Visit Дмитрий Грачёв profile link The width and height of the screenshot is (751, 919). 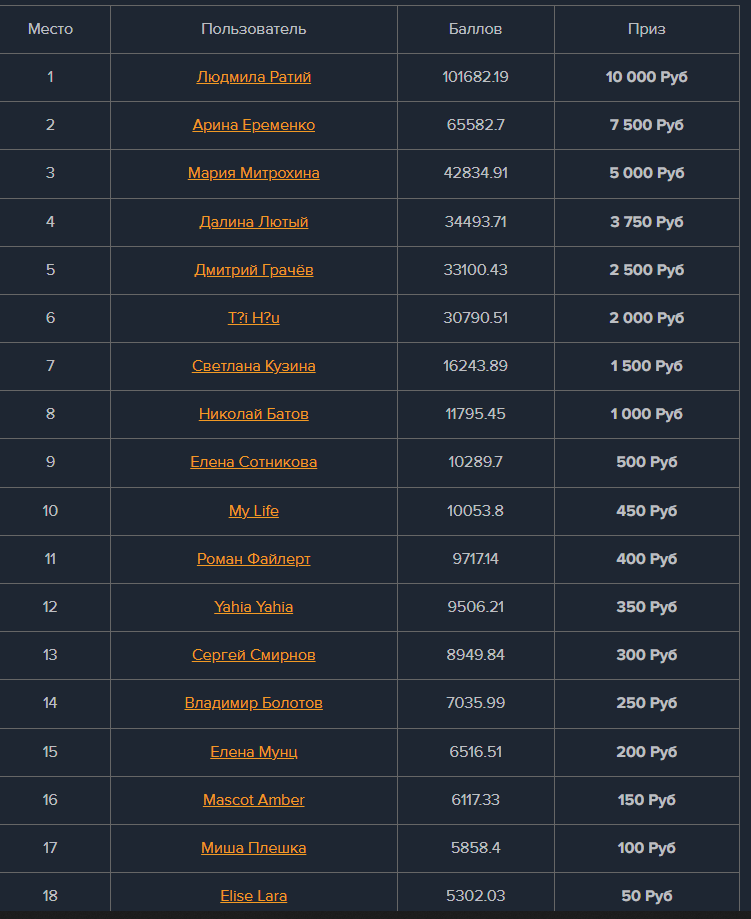(x=254, y=270)
